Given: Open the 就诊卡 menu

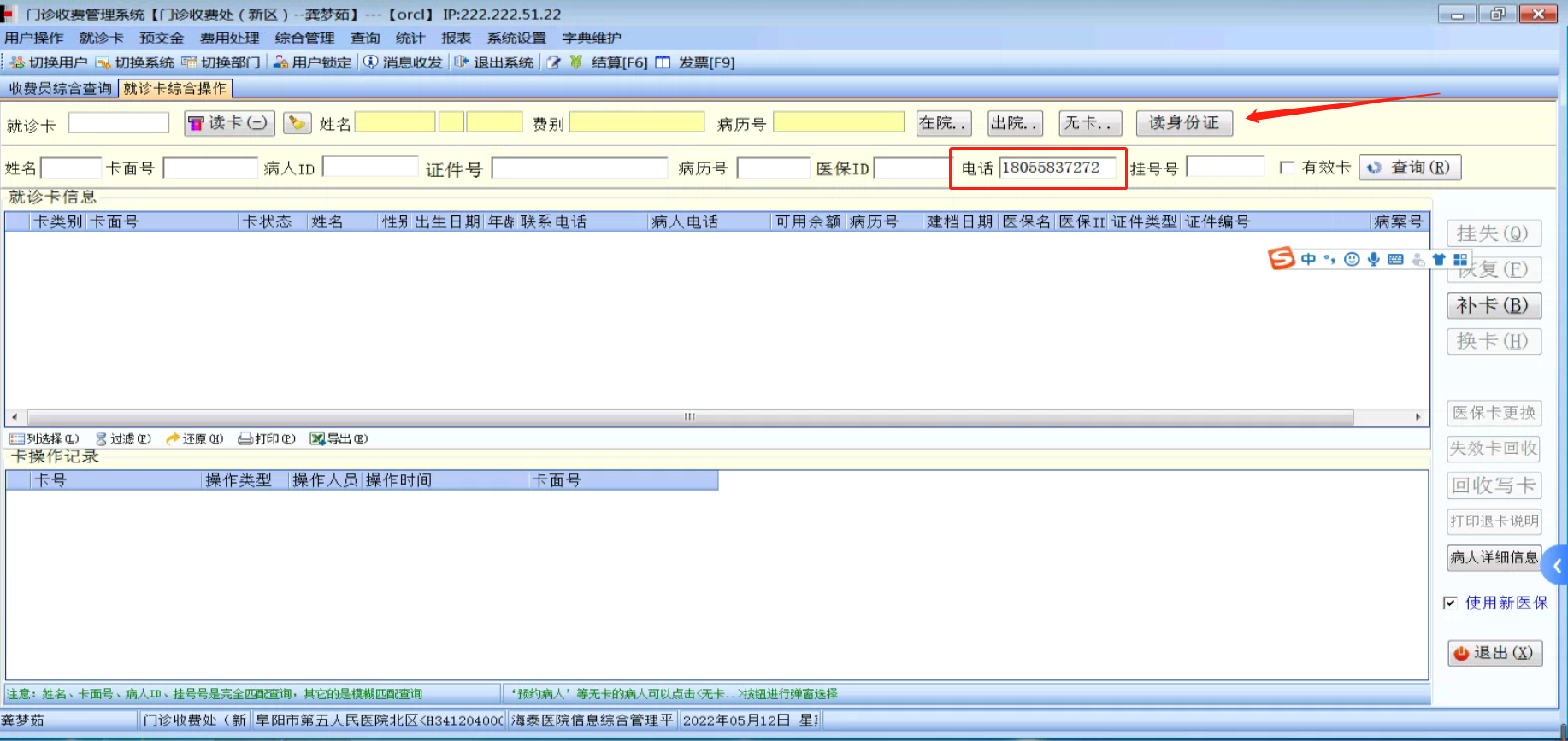Looking at the screenshot, I should coord(102,38).
